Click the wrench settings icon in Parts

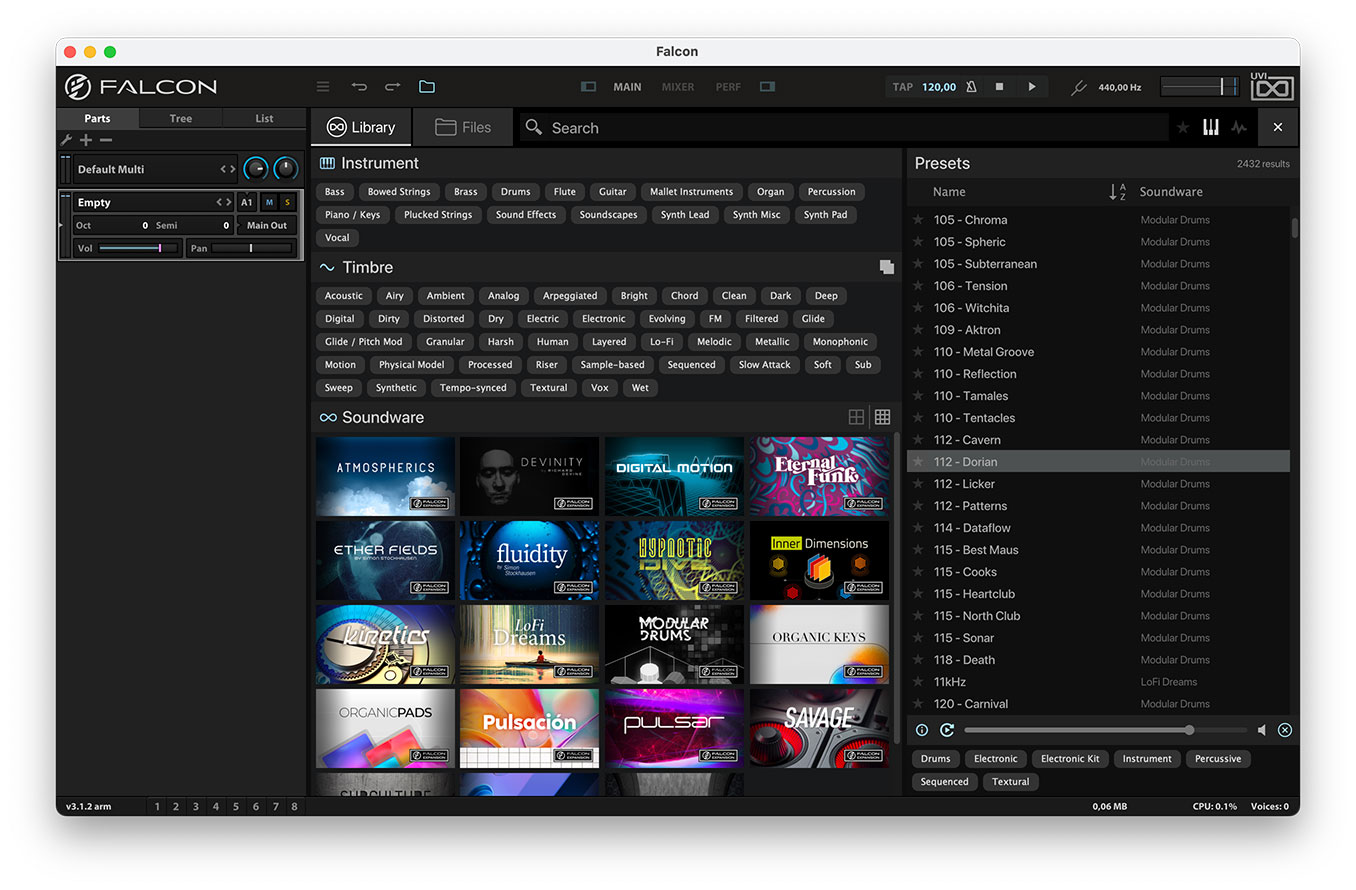pyautogui.click(x=67, y=140)
